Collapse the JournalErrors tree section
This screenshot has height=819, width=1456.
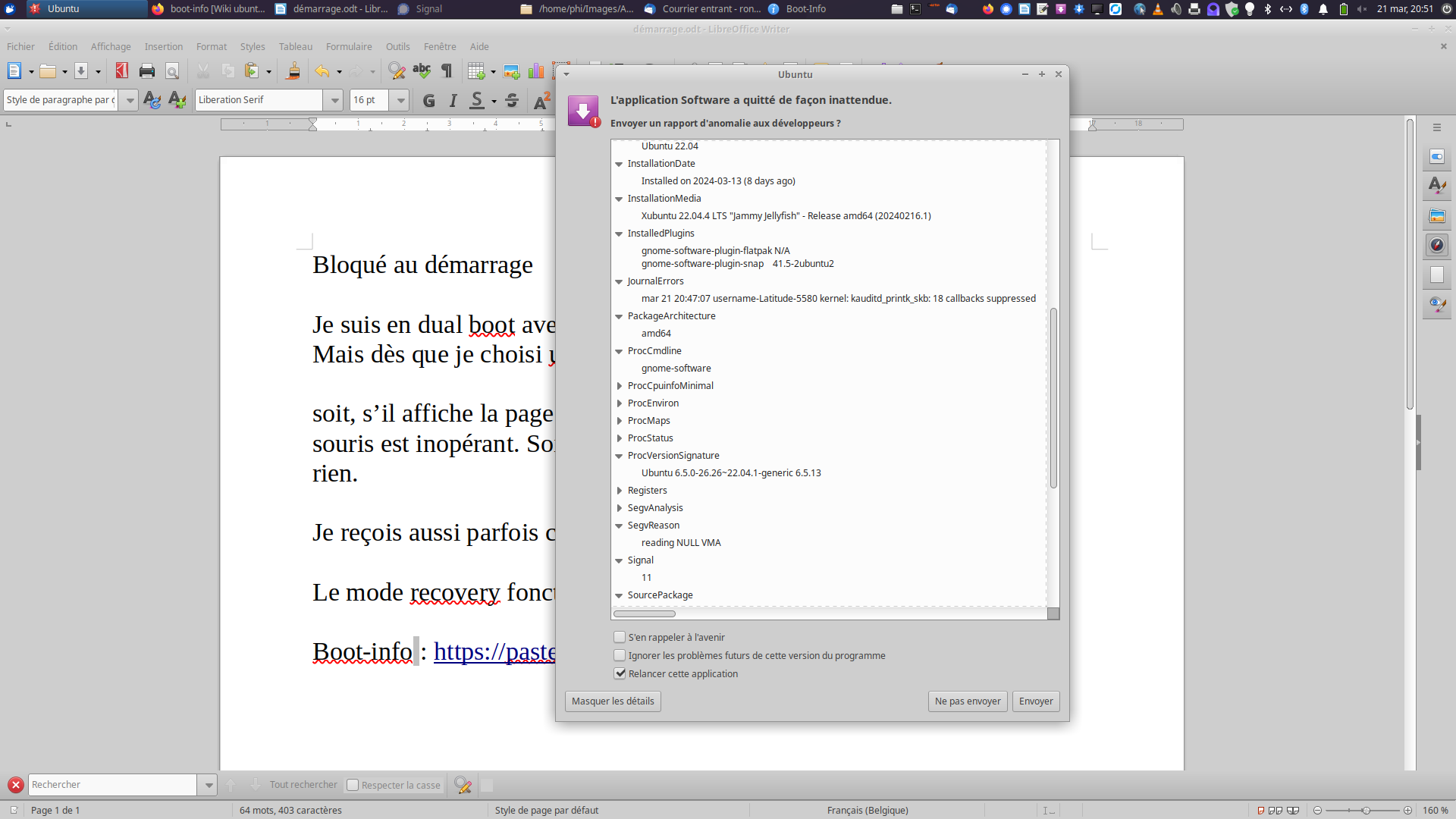click(x=619, y=281)
